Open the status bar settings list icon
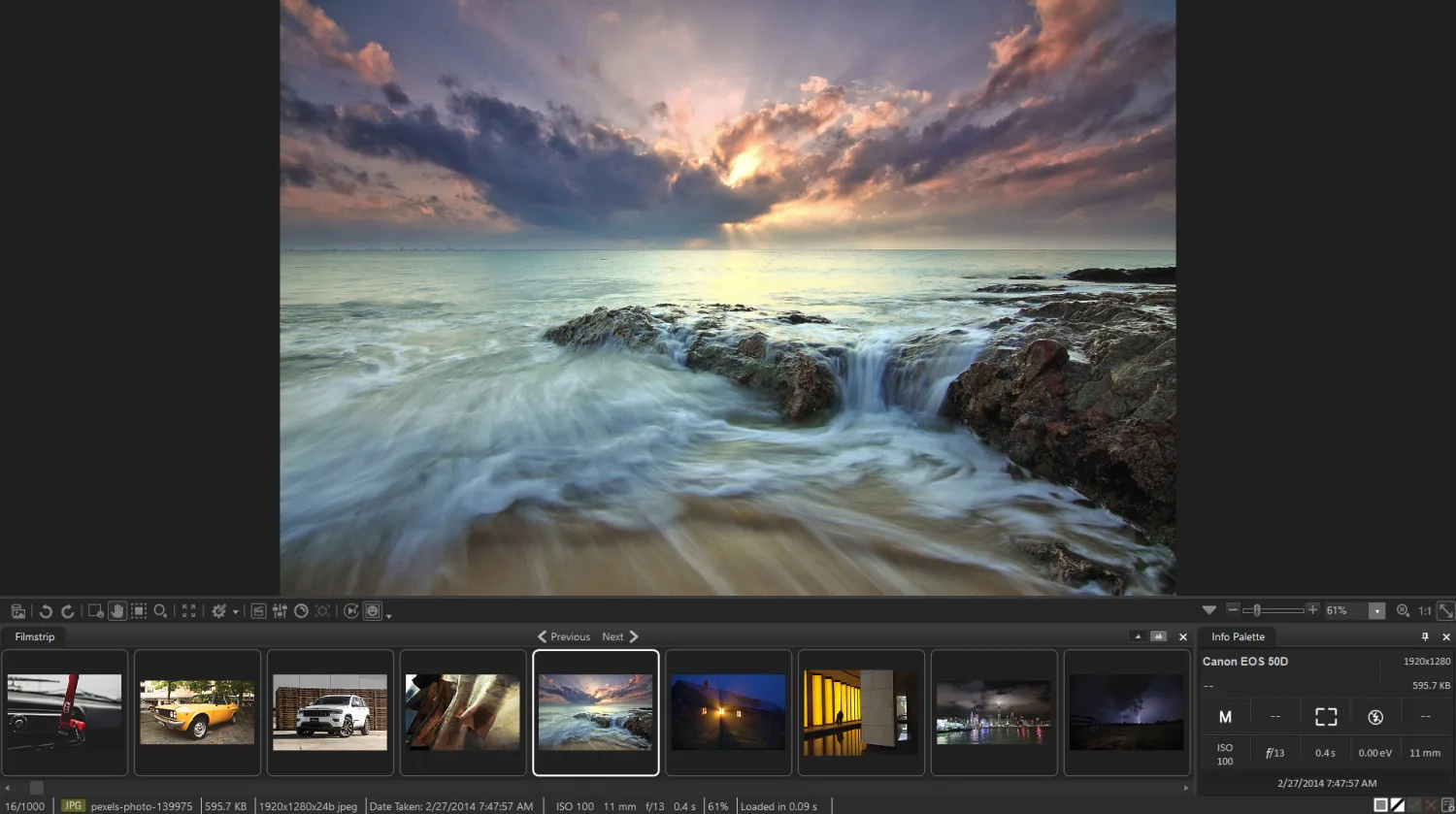The image size is (1456, 814). point(1447,805)
